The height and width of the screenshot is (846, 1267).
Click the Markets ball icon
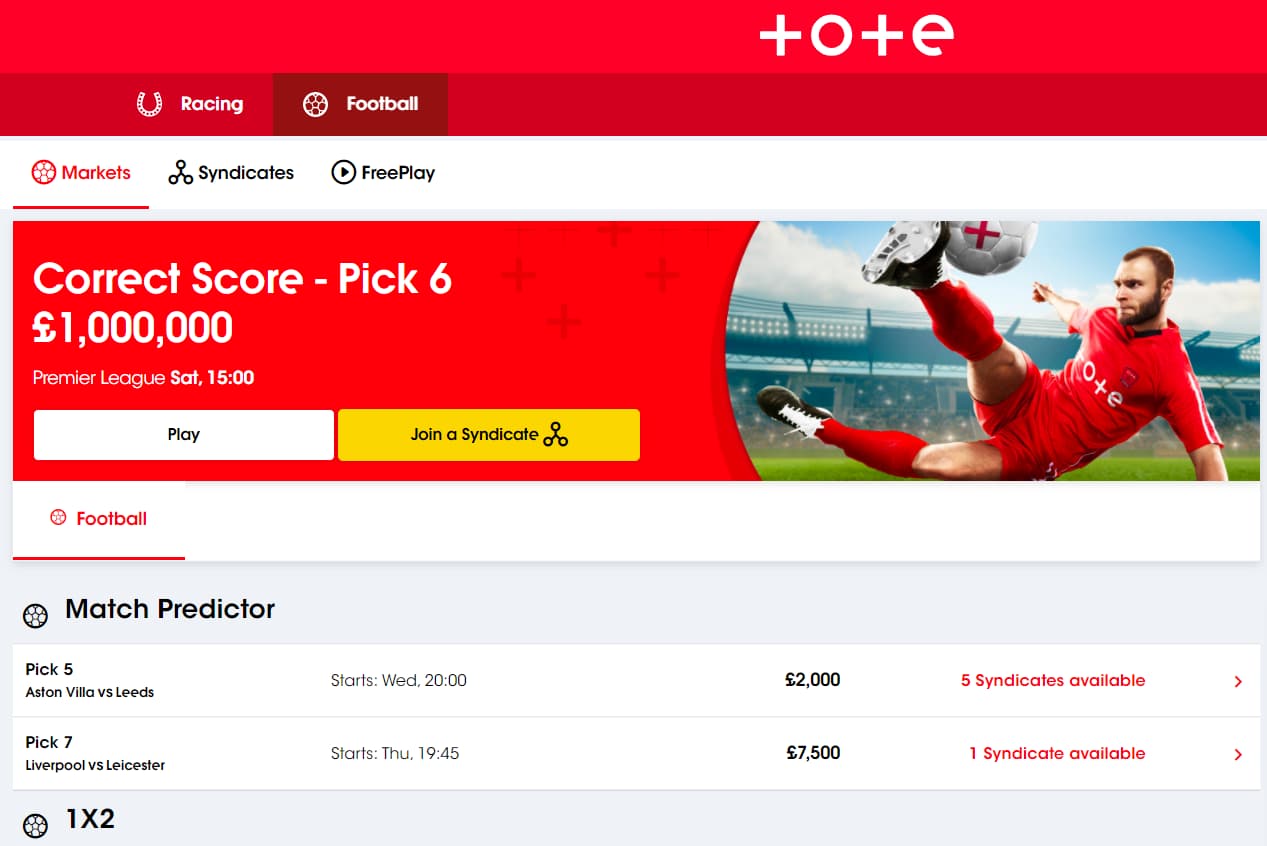click(x=43, y=172)
